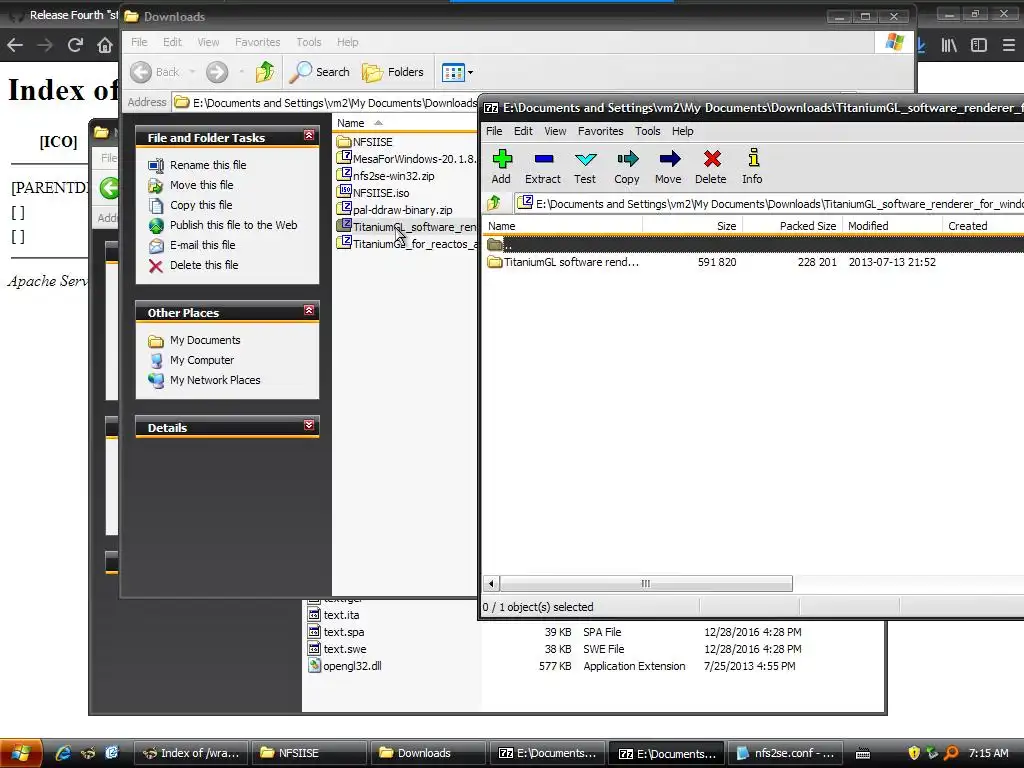Open the 7-Zip Help menu
This screenshot has height=768, width=1024.
tap(682, 131)
